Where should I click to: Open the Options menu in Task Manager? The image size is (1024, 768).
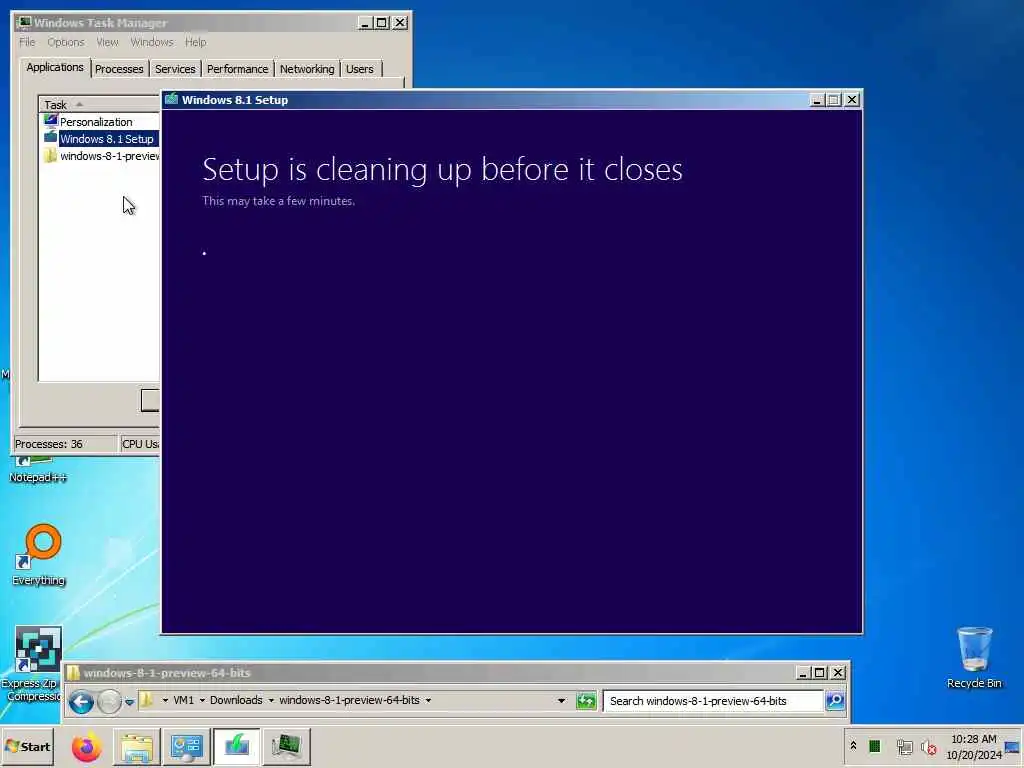[65, 42]
